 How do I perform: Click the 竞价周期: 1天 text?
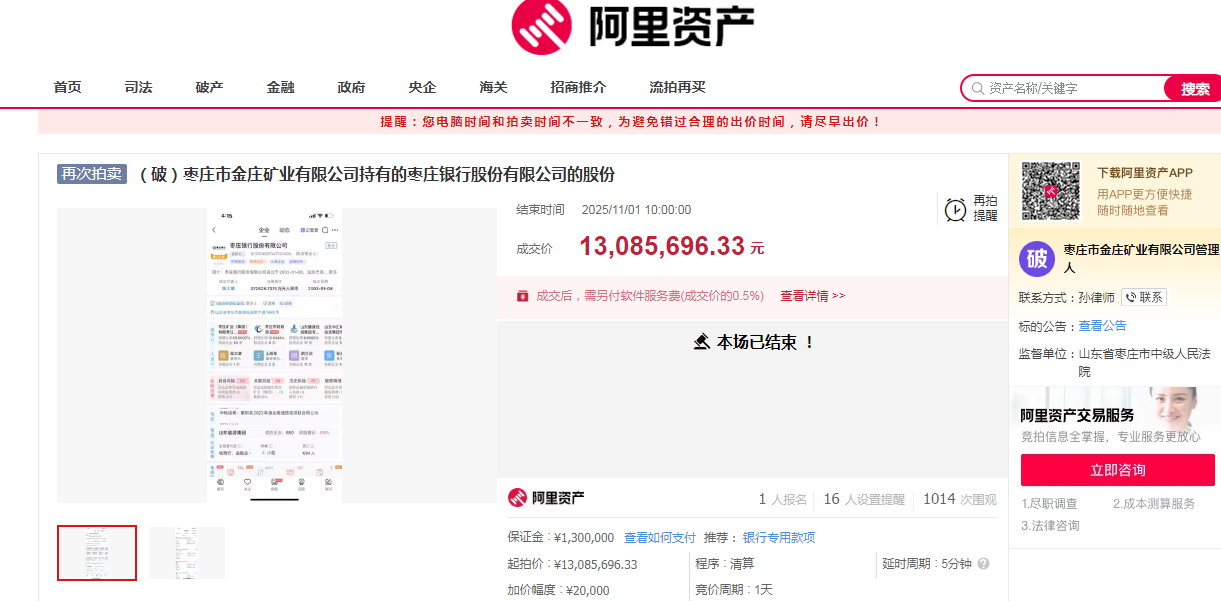pyautogui.click(x=734, y=590)
